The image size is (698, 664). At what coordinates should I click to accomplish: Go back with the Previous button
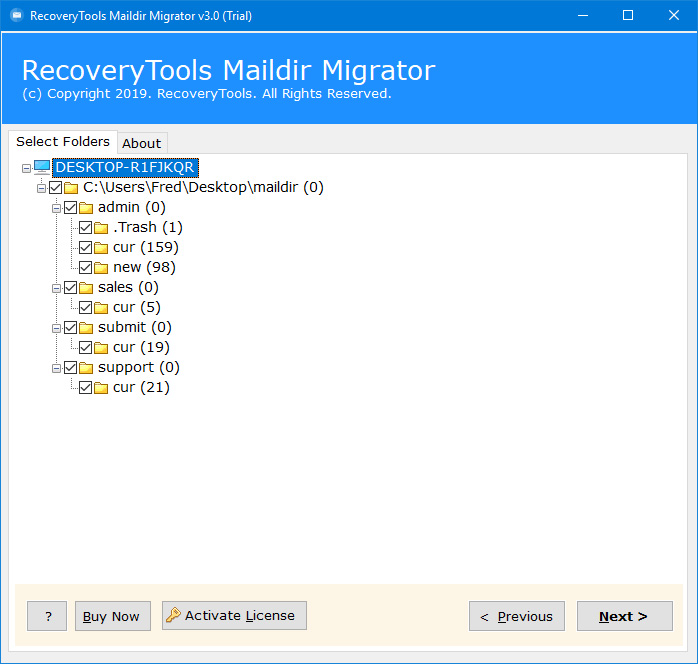(517, 616)
